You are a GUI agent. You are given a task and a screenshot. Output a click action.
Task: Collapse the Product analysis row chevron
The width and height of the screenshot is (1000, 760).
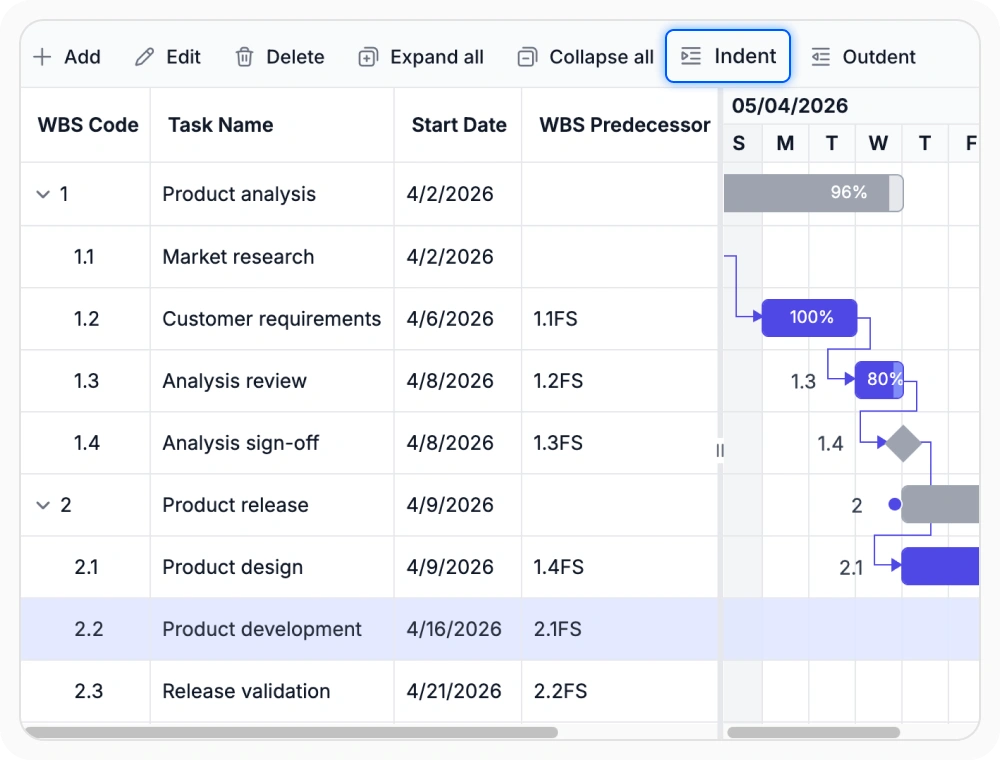pos(43,194)
